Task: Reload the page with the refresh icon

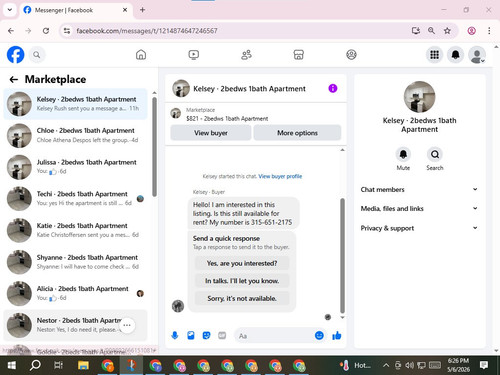Action: [46, 31]
